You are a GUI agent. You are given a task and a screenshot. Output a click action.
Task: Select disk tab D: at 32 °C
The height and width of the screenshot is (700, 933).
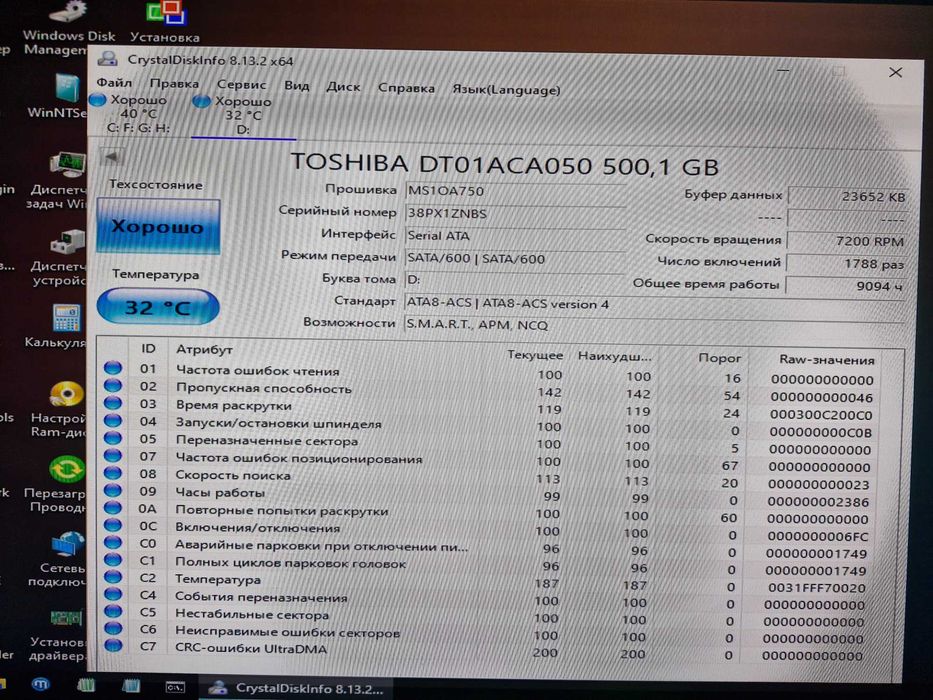[243, 115]
